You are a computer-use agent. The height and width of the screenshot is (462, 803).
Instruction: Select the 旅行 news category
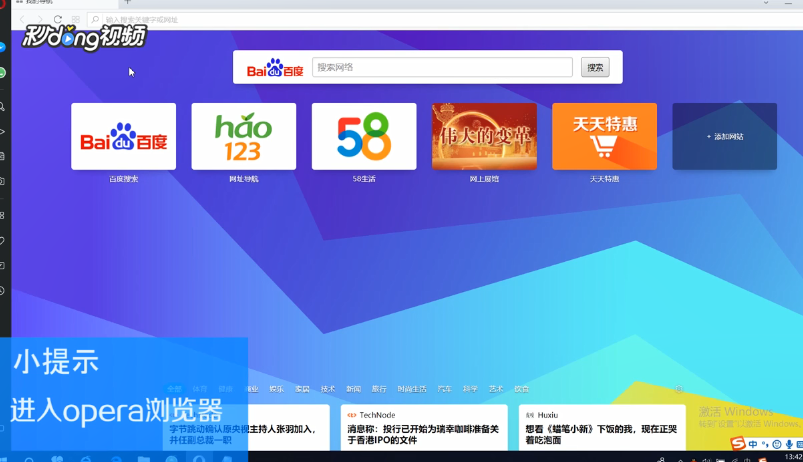[x=379, y=389]
